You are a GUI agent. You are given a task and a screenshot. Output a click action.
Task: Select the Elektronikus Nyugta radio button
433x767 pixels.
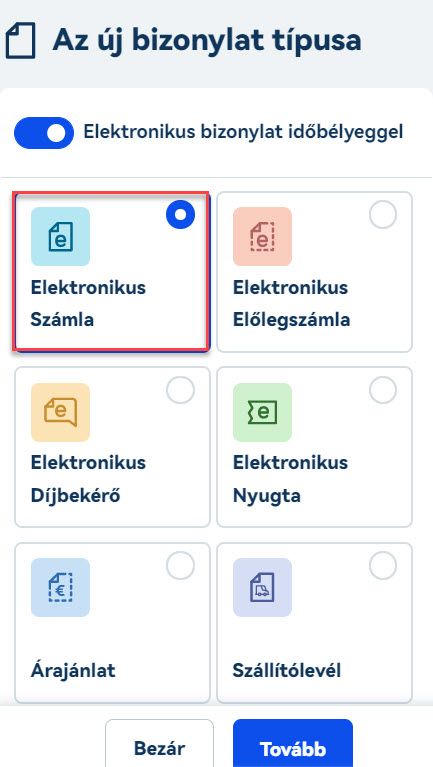click(383, 390)
